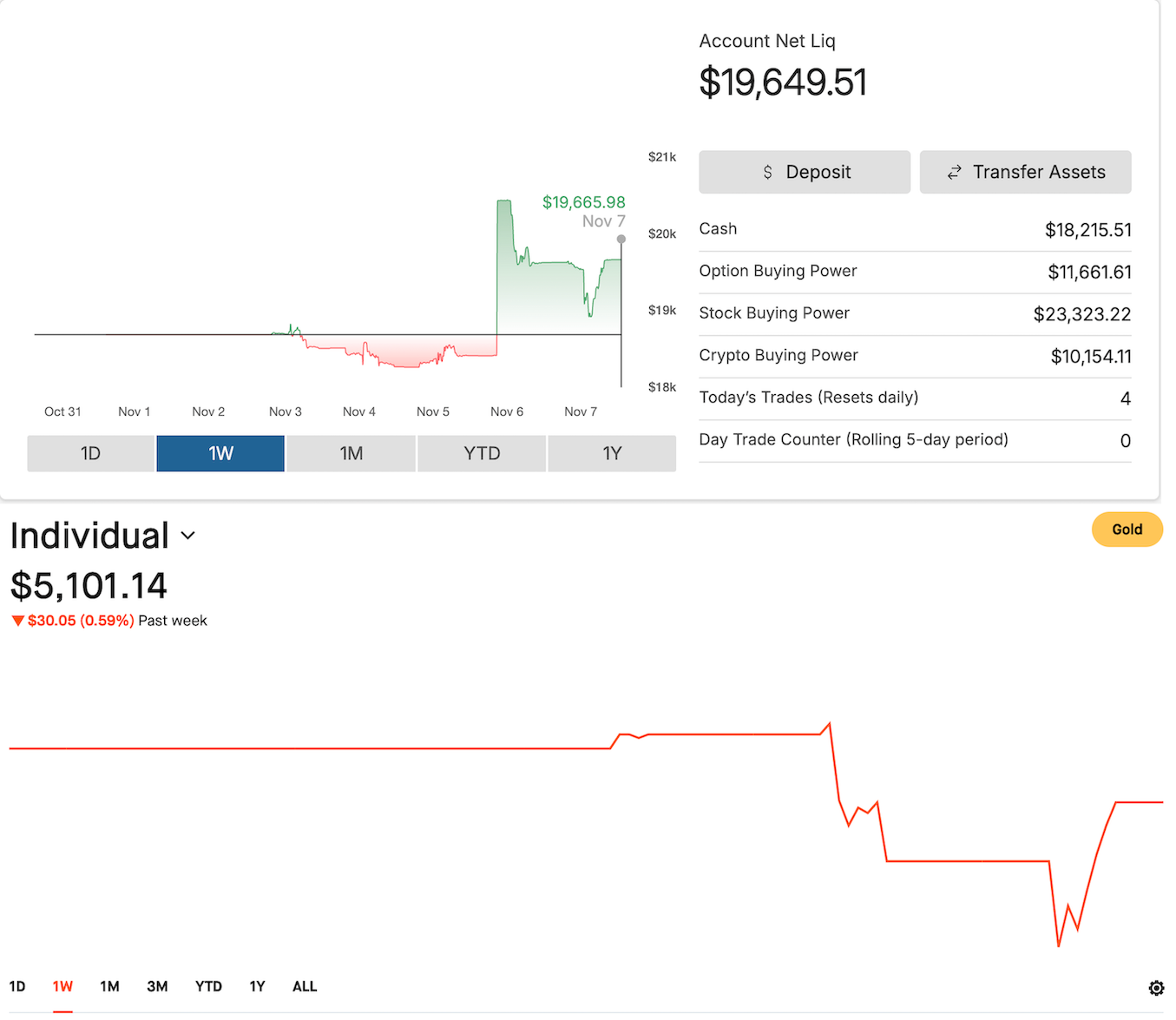Switch the account chart to YTD view
The width and height of the screenshot is (1176, 1020).
pyautogui.click(x=482, y=453)
